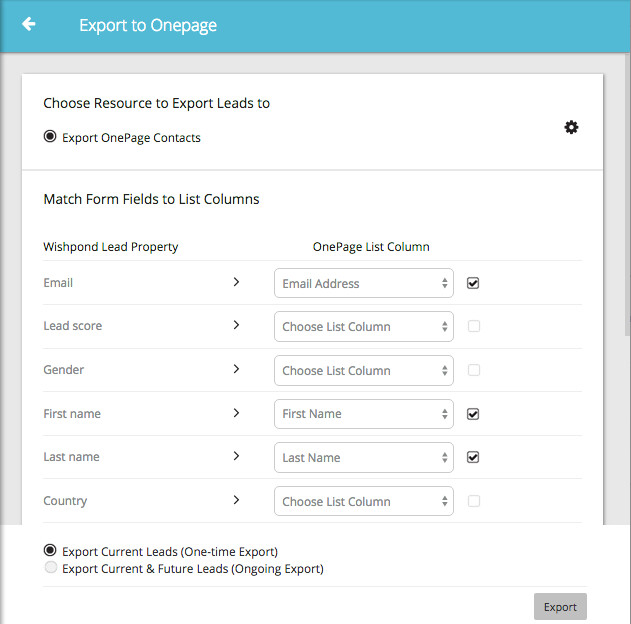
Task: Click the Wishpond Lead Property header
Action: click(111, 247)
